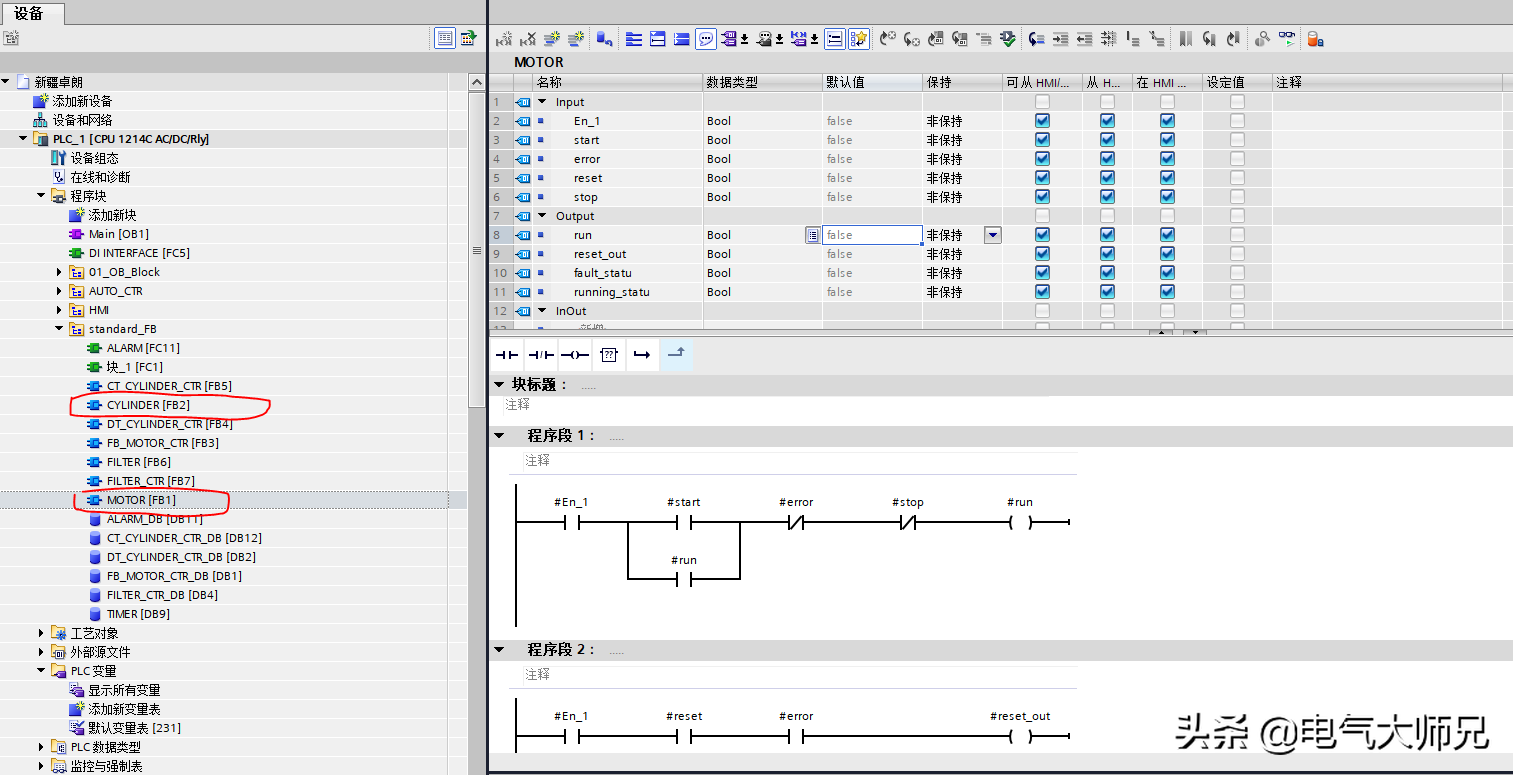
Task: Insert an empty box instruction
Action: 608,355
